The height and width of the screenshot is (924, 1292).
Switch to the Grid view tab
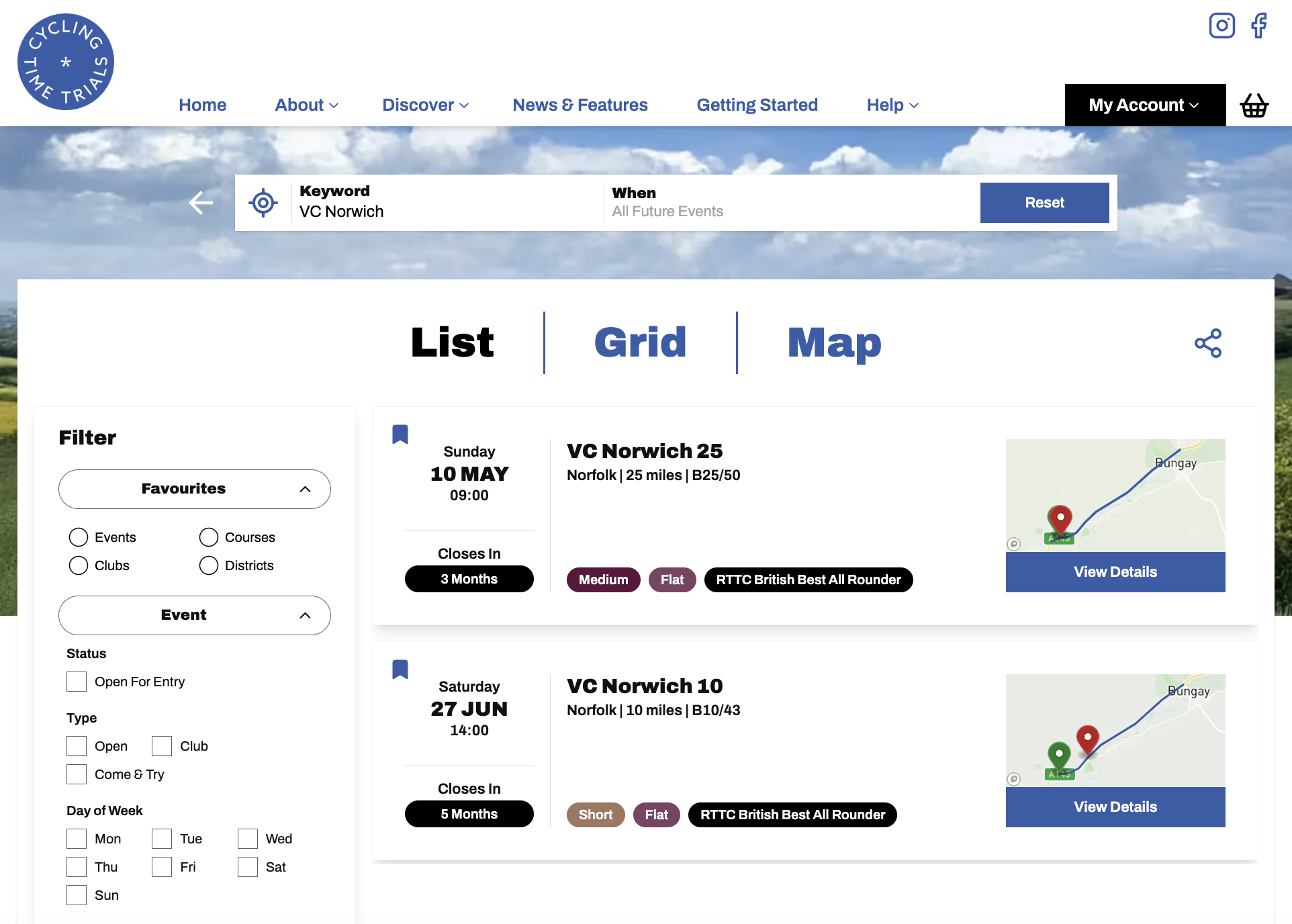640,342
